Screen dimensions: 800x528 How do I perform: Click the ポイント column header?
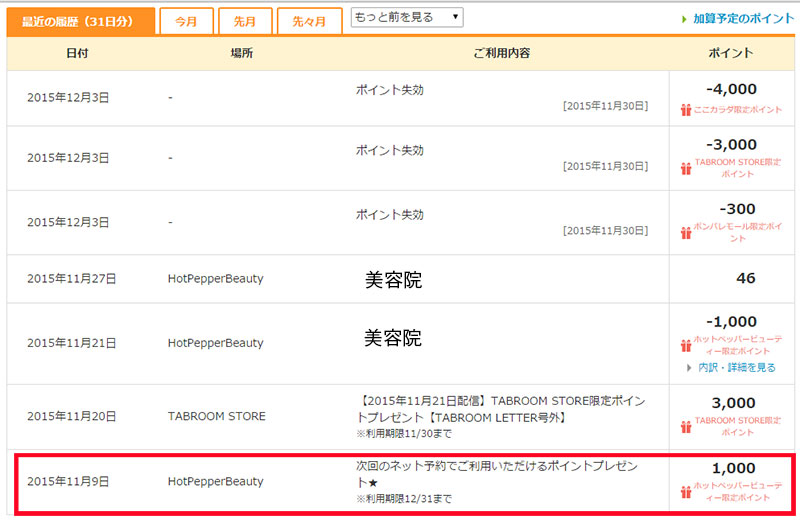(x=731, y=53)
